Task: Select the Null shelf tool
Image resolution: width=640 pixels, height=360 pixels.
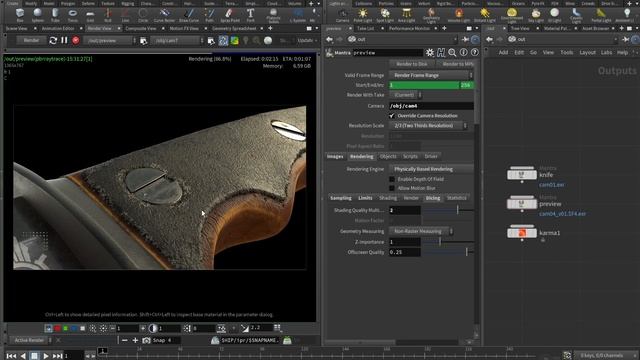Action: [x=108, y=15]
